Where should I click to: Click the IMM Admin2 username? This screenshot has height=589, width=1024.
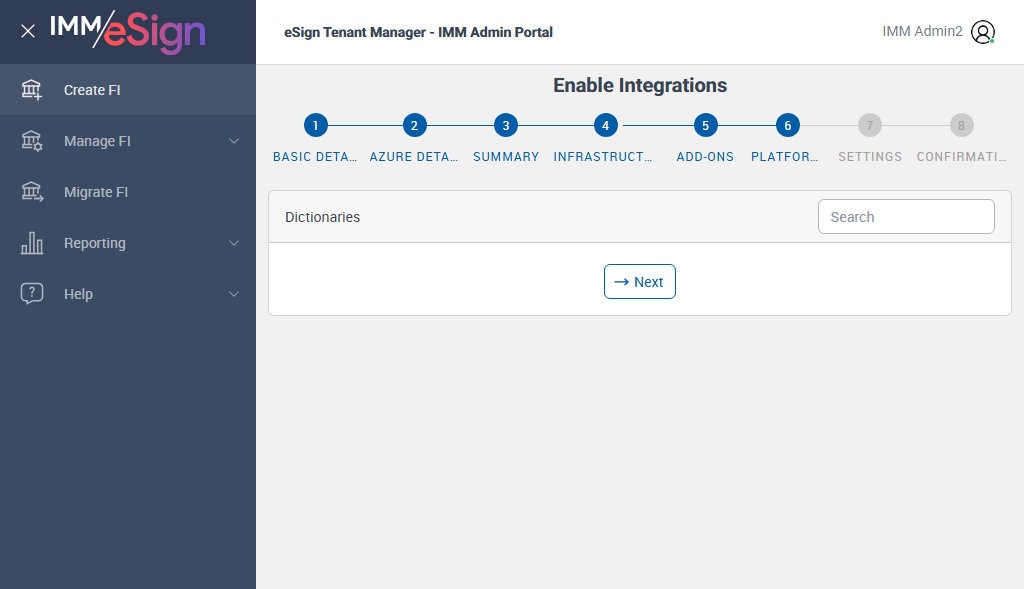point(922,31)
